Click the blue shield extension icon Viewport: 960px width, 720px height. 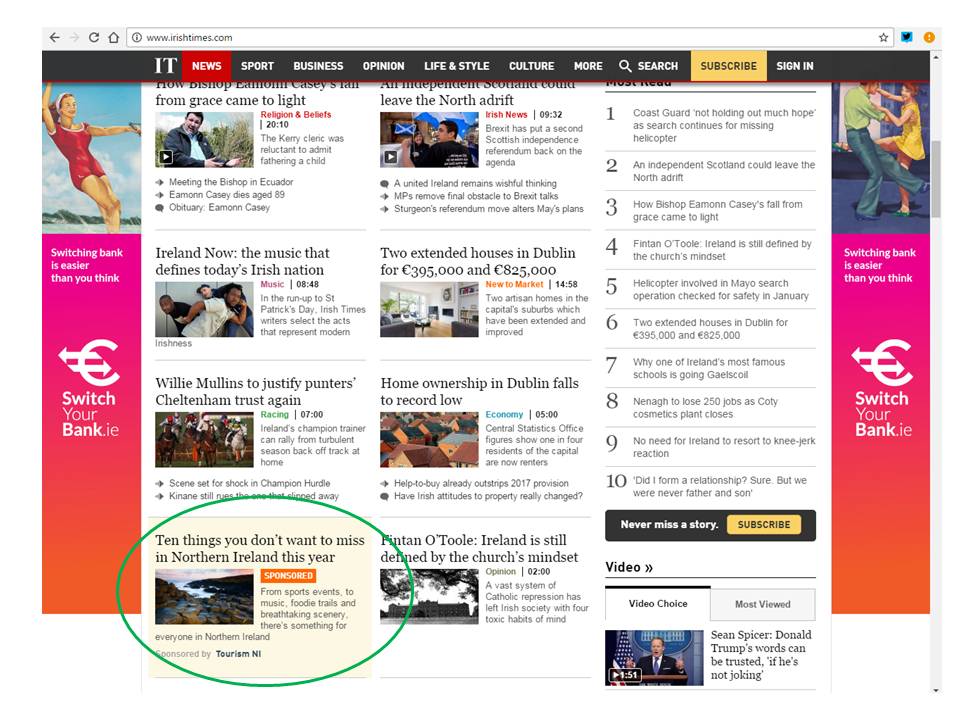[x=907, y=37]
